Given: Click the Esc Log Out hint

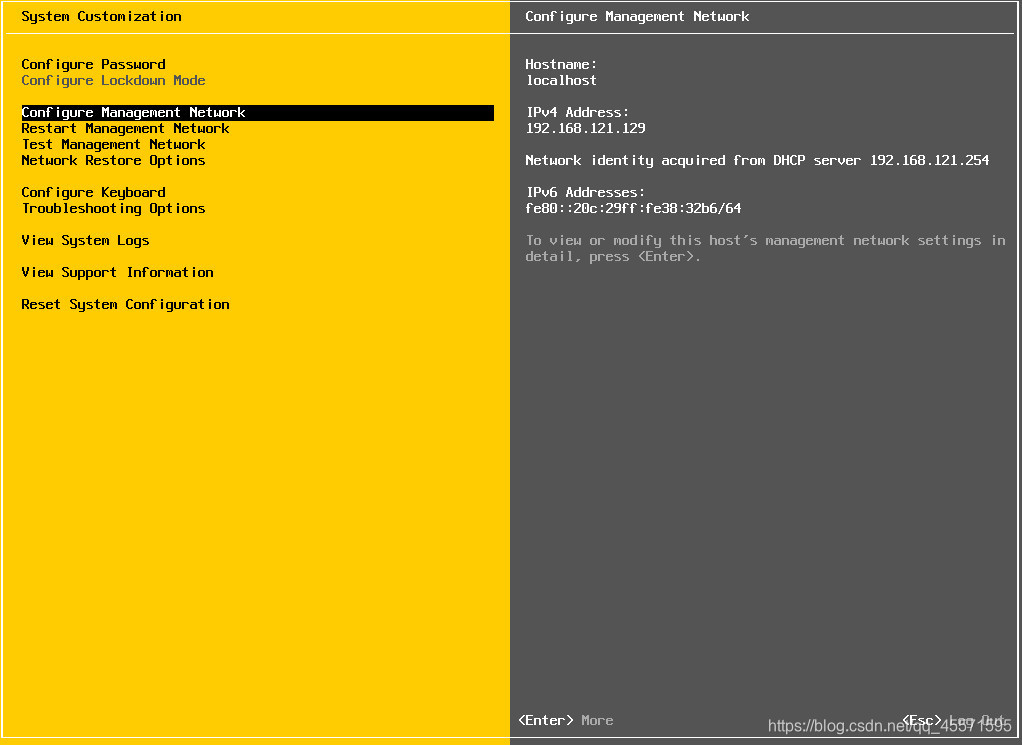Looking at the screenshot, I should click(x=954, y=720).
